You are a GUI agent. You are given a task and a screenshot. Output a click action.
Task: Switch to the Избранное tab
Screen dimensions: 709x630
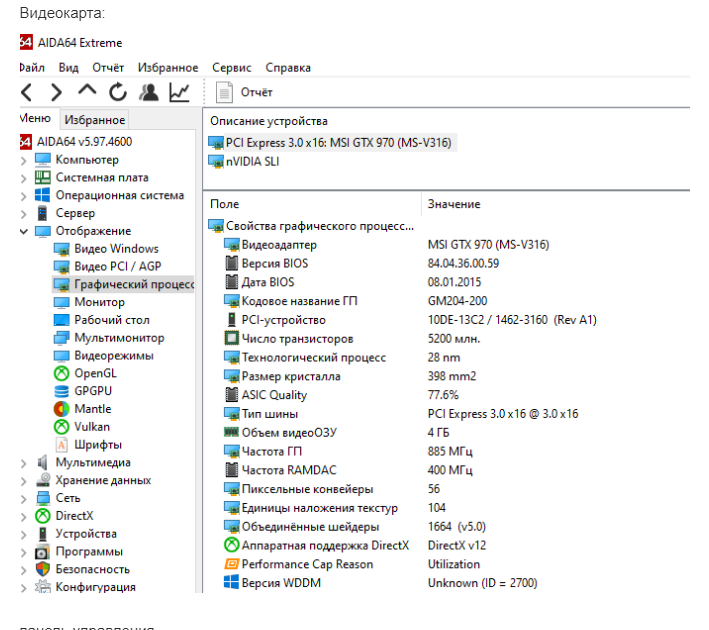click(95, 120)
